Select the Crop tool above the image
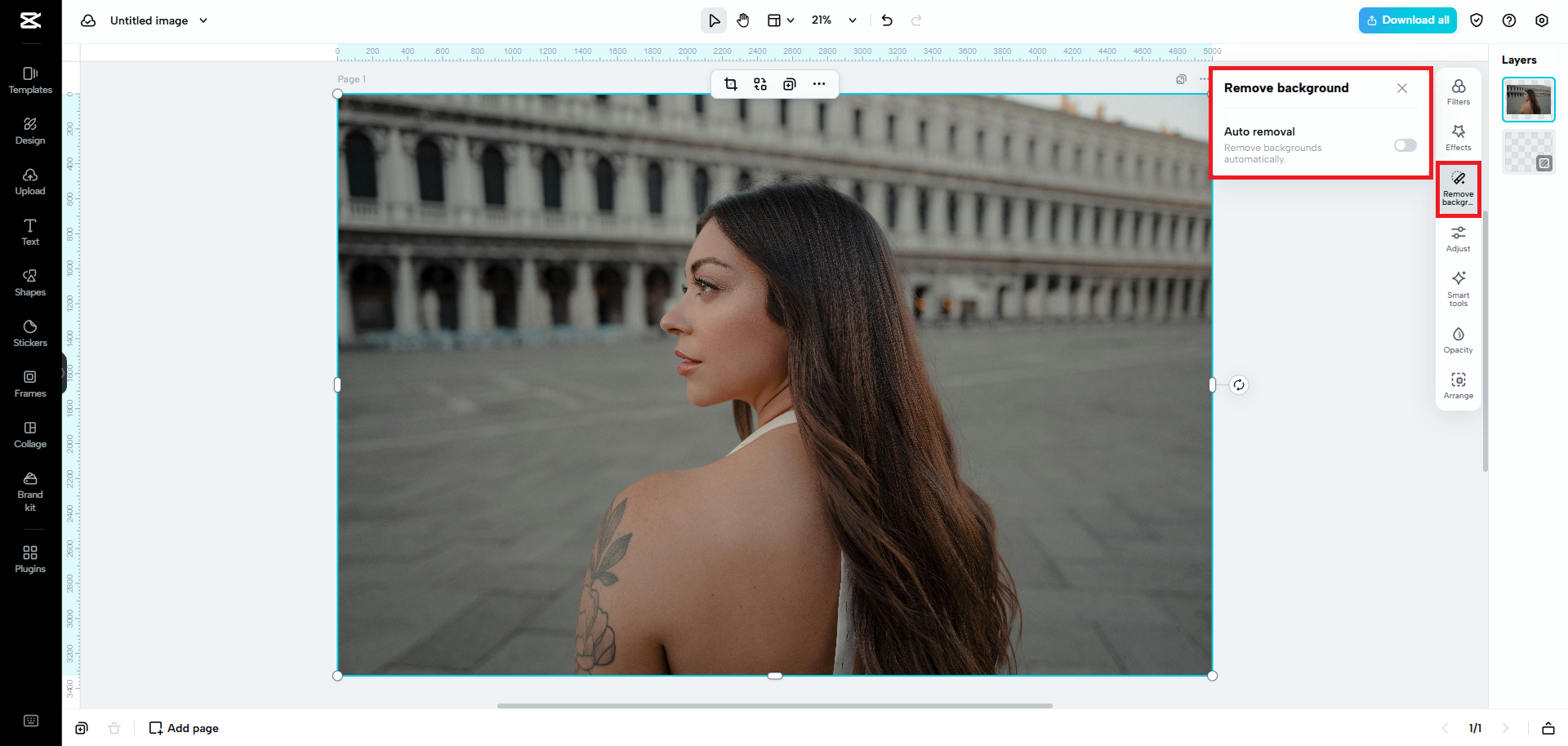This screenshot has height=746, width=1568. [x=730, y=83]
